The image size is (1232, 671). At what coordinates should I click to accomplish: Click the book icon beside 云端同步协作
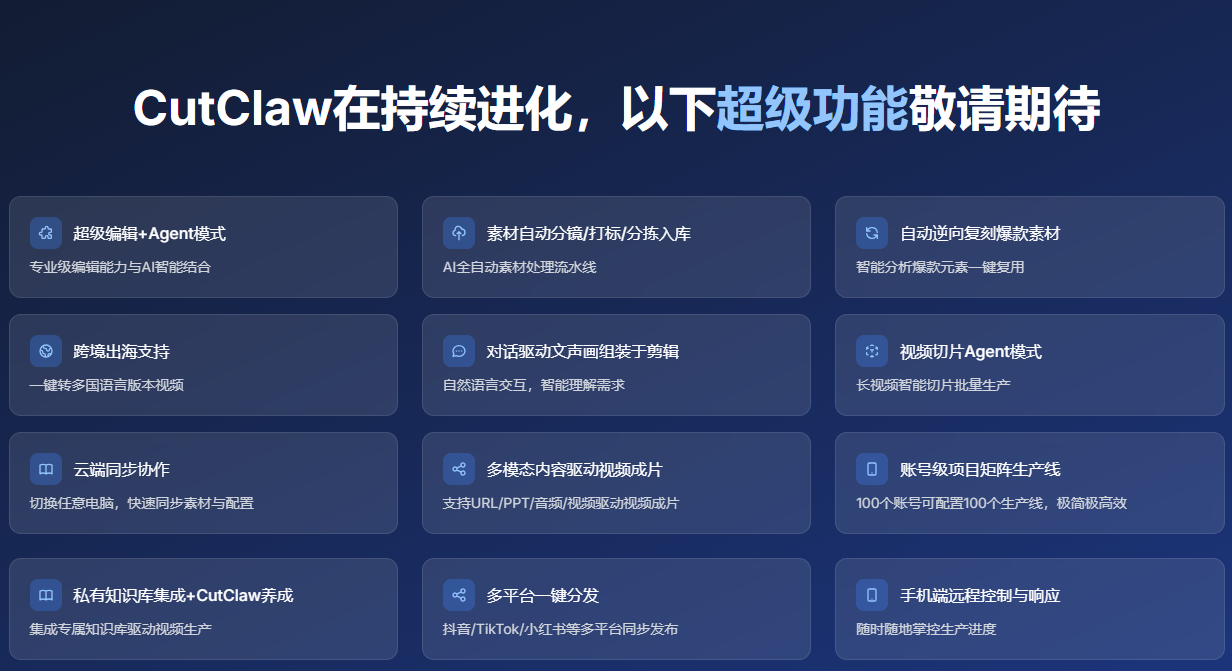tap(46, 469)
